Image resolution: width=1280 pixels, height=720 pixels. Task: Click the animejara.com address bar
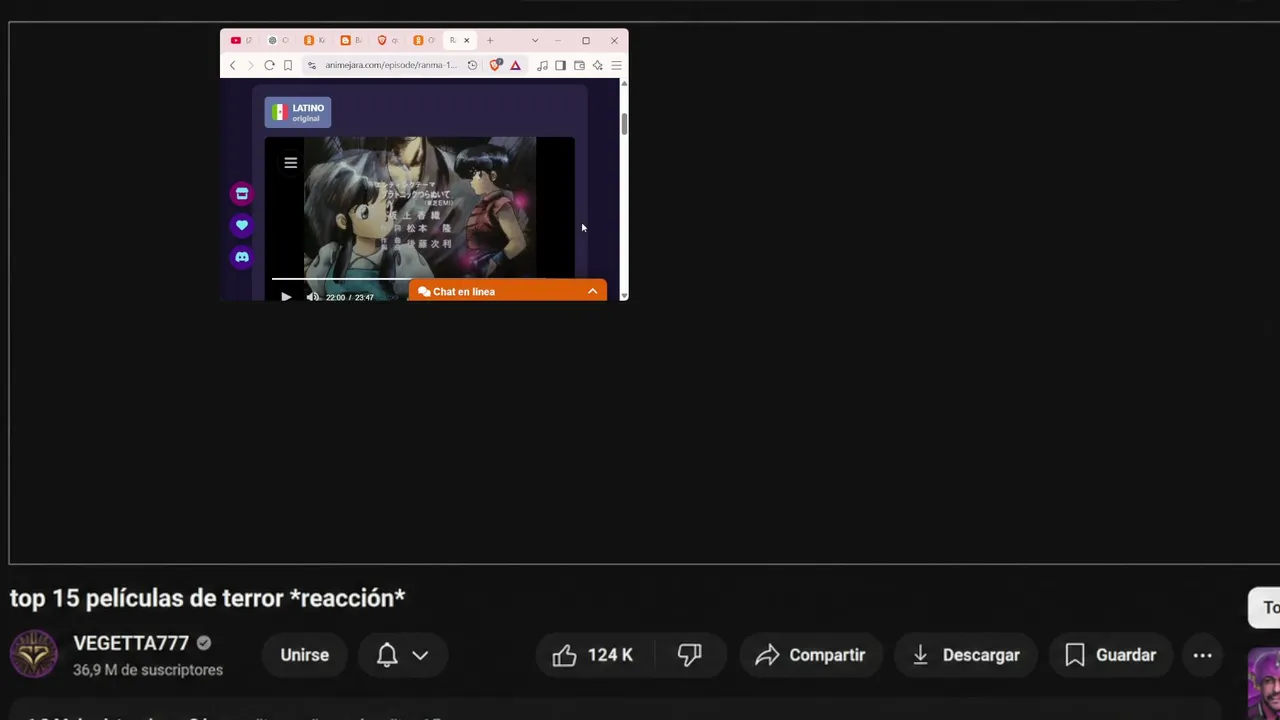click(390, 65)
